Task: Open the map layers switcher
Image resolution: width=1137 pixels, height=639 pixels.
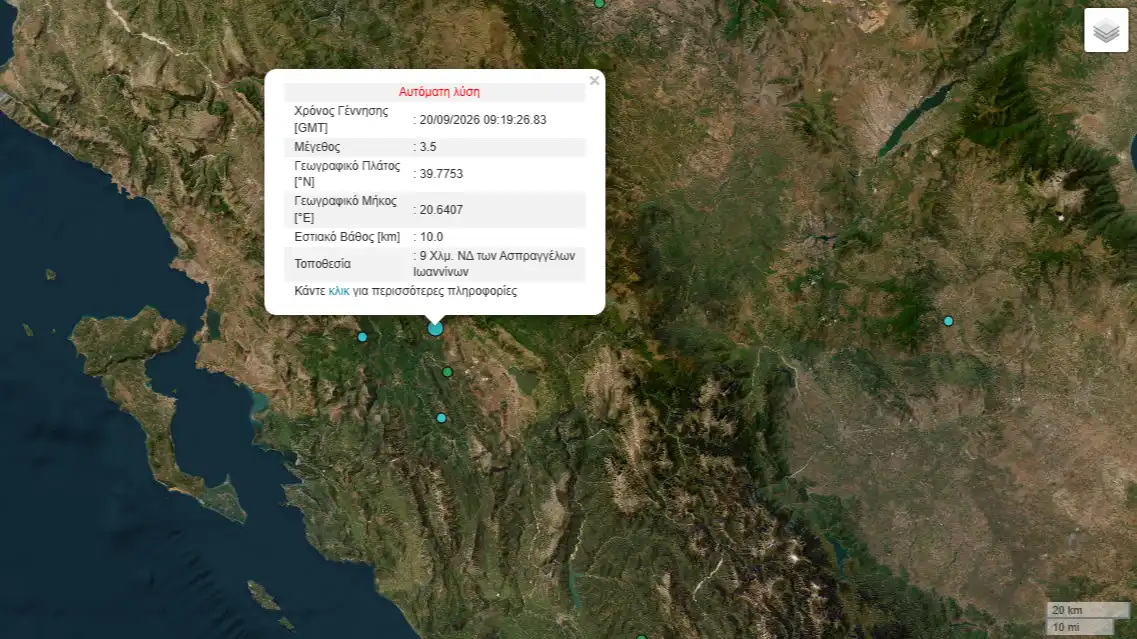Action: 1106,30
